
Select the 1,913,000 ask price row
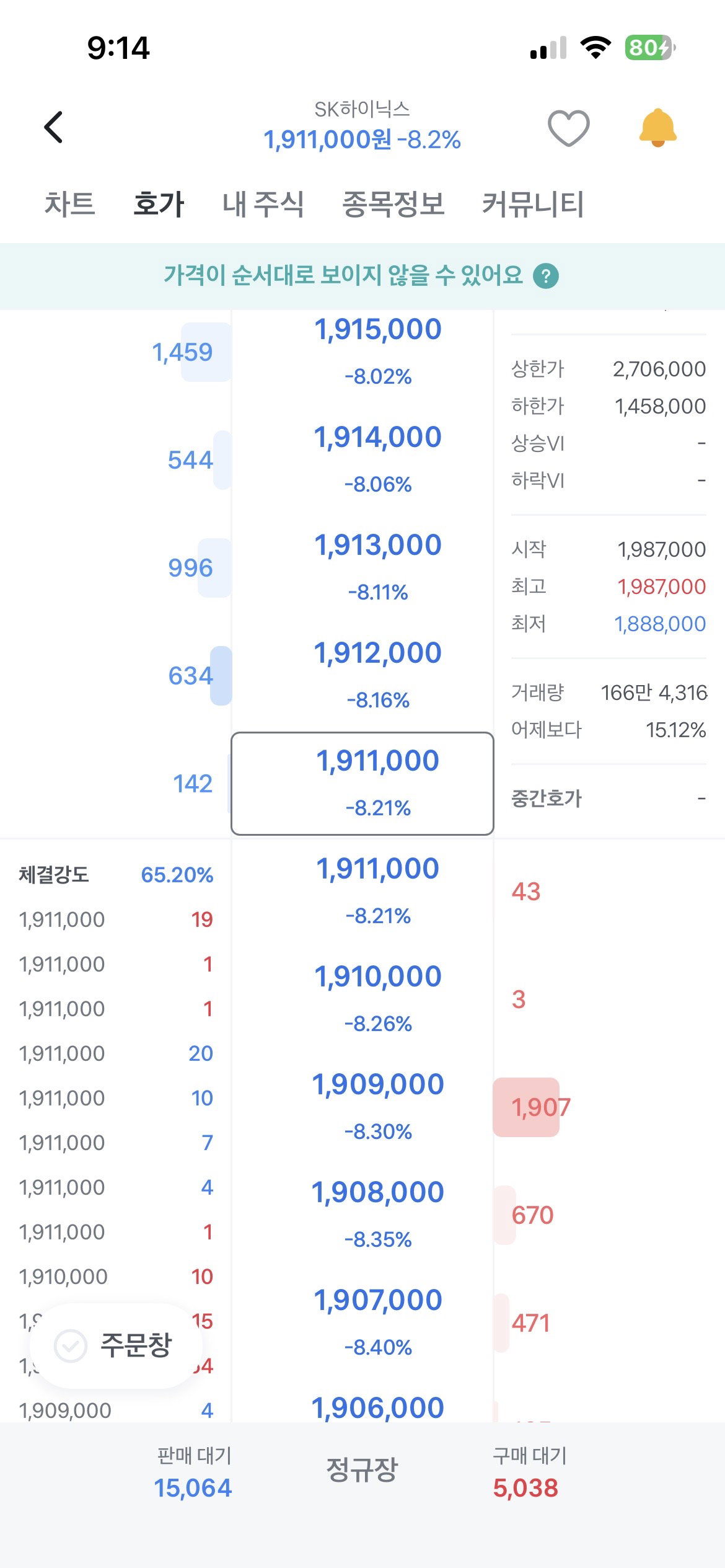[x=362, y=567]
